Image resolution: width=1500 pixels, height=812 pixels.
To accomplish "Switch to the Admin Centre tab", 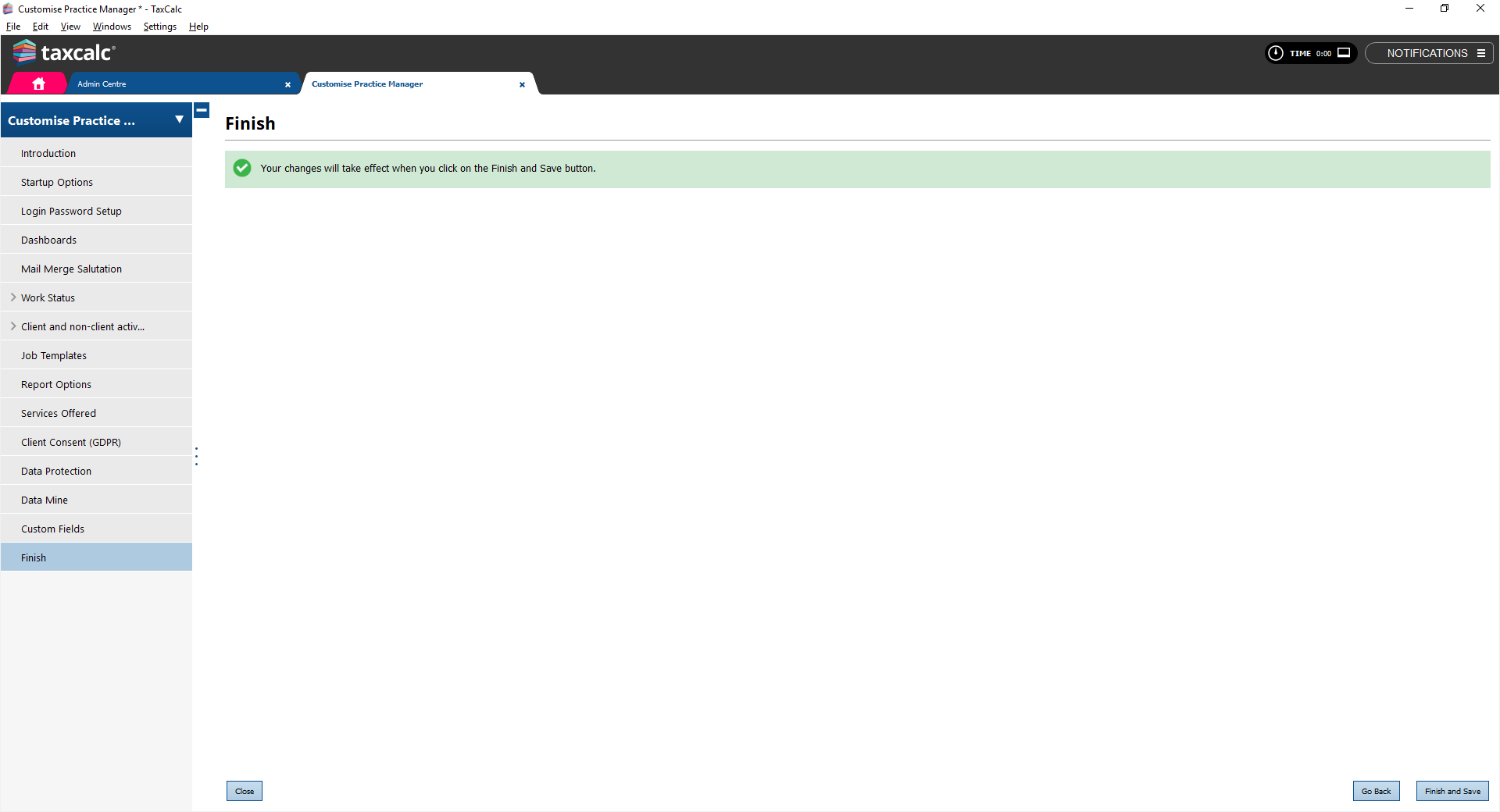I will click(x=102, y=84).
